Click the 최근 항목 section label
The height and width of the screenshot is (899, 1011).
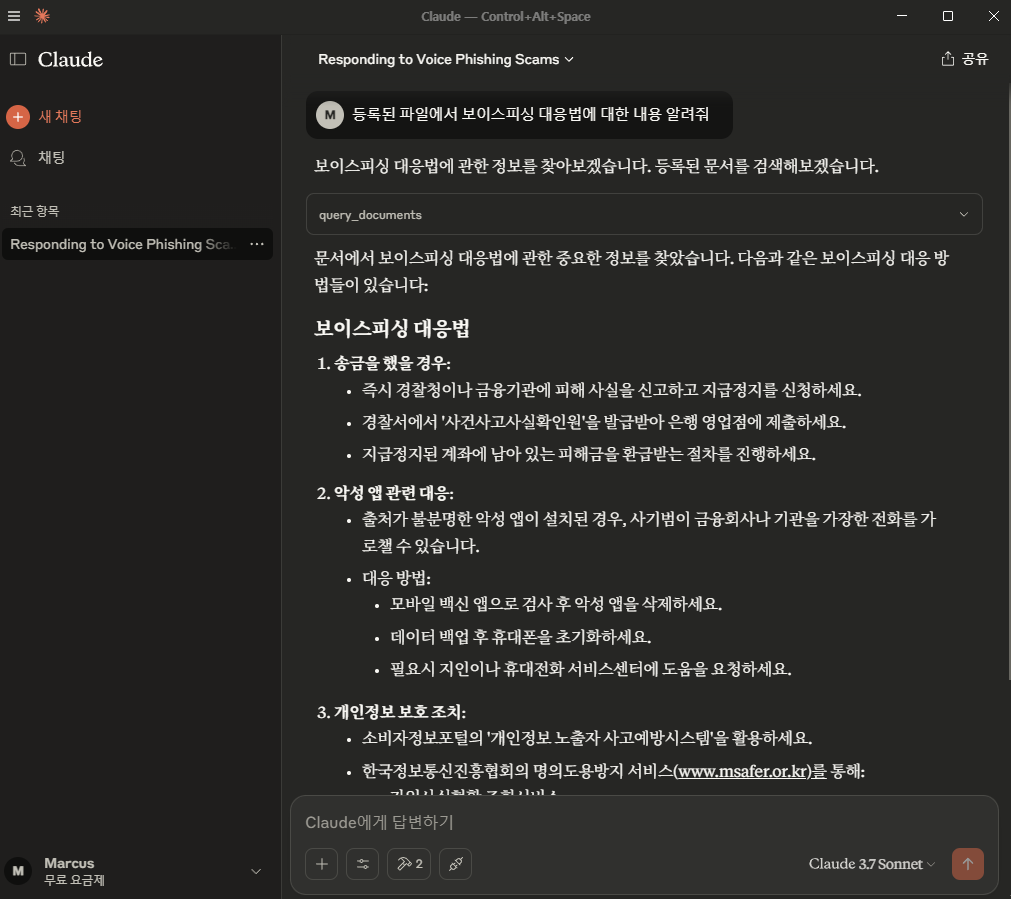34,211
